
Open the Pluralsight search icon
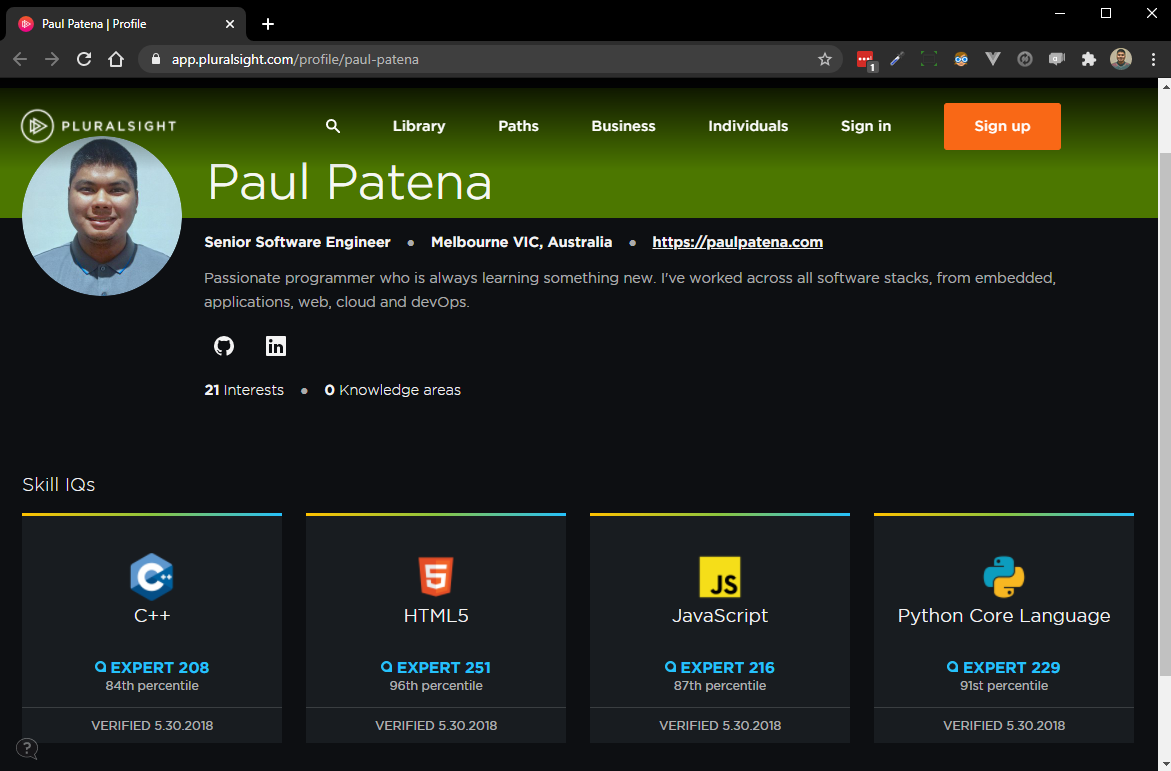coord(333,126)
